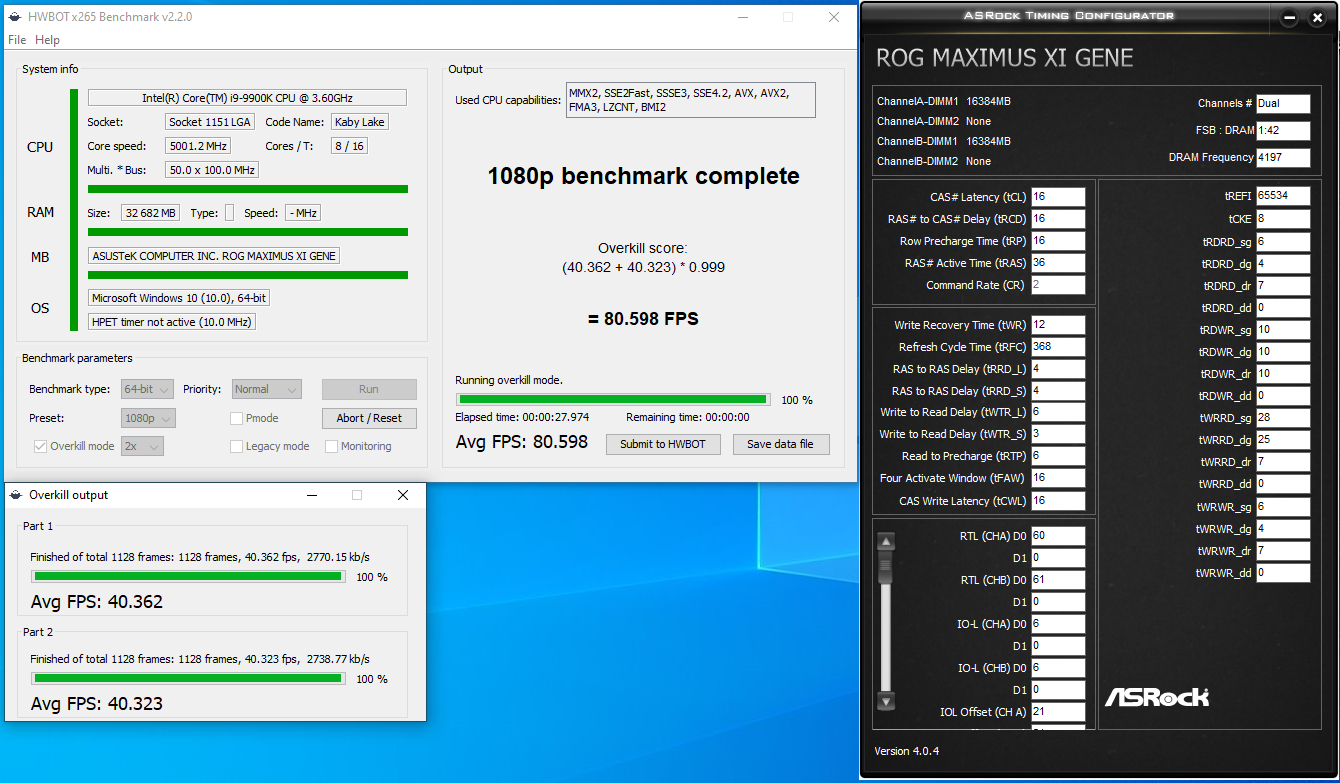Open the Preset dropdown showing 1080p
The height and width of the screenshot is (783, 1340).
click(148, 418)
